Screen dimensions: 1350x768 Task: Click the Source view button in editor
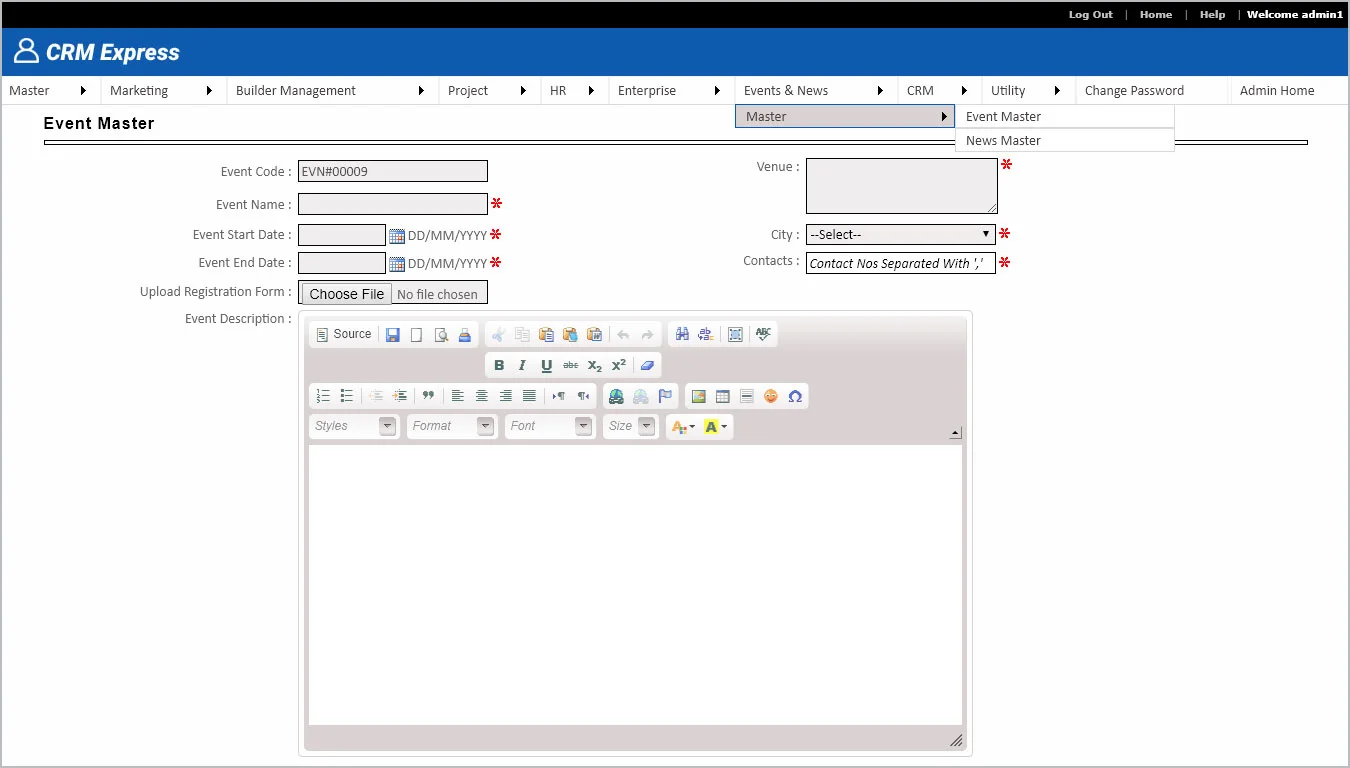click(343, 335)
